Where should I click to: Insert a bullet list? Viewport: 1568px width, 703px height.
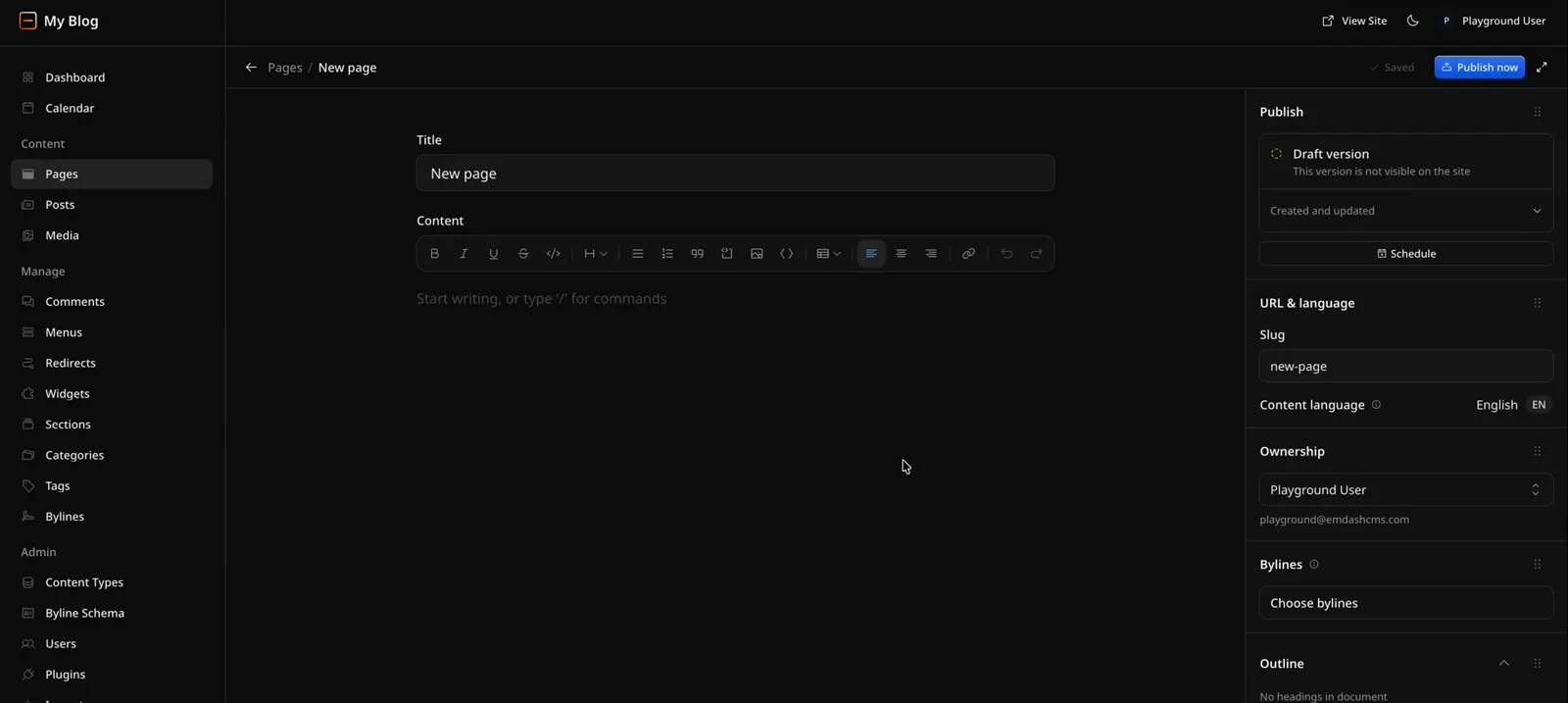click(638, 254)
